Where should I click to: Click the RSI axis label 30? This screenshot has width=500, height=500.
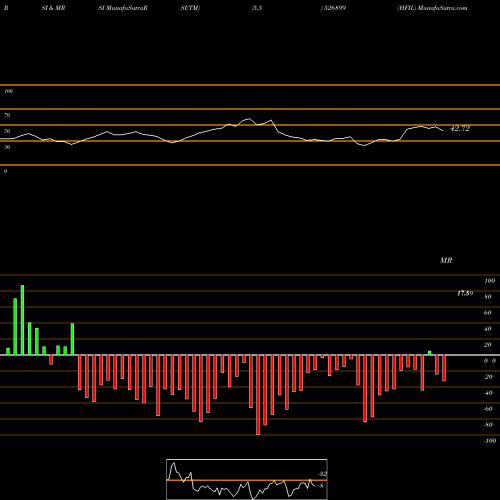pyautogui.click(x=7, y=147)
